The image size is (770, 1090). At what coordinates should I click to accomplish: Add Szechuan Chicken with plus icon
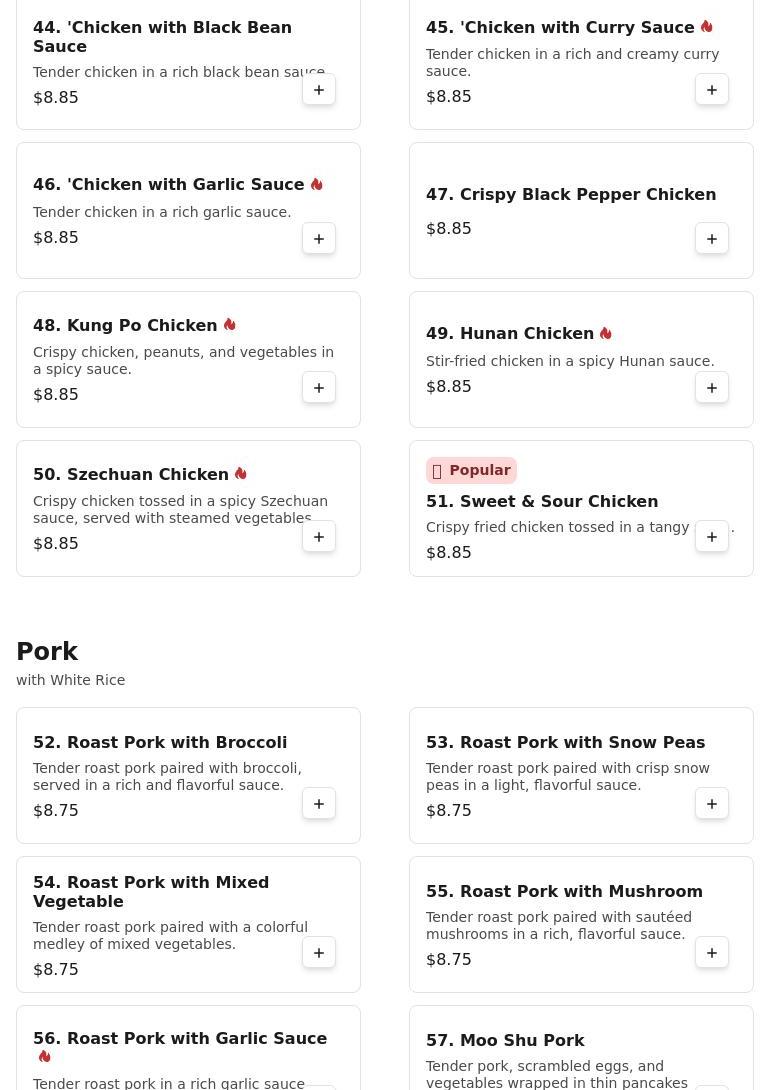(x=319, y=537)
